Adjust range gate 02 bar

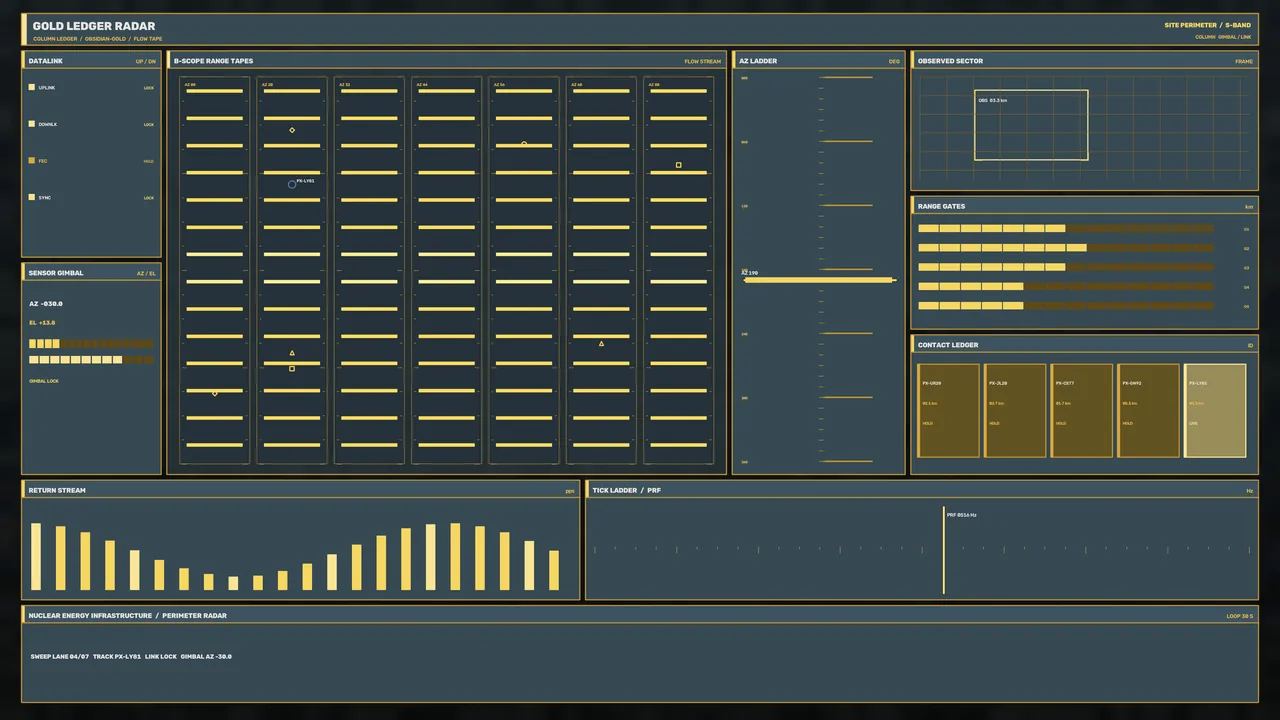point(1066,248)
